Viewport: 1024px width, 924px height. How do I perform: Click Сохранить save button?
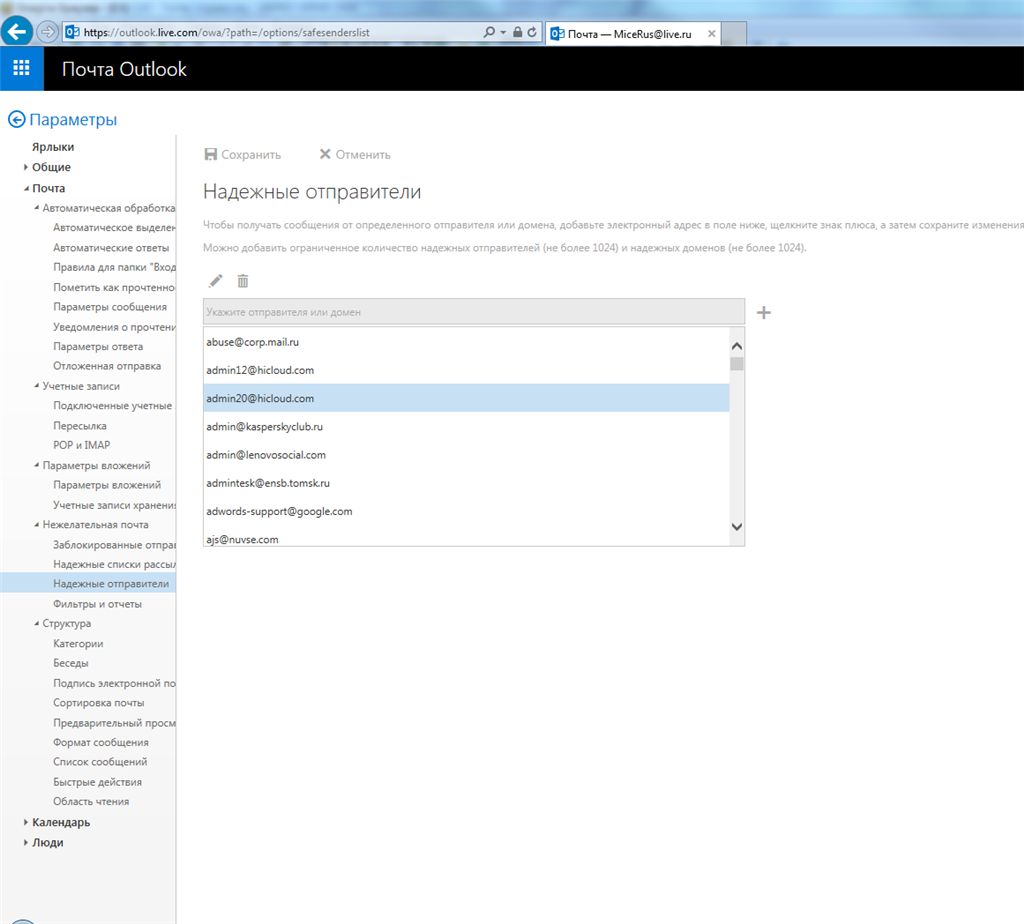tap(243, 155)
